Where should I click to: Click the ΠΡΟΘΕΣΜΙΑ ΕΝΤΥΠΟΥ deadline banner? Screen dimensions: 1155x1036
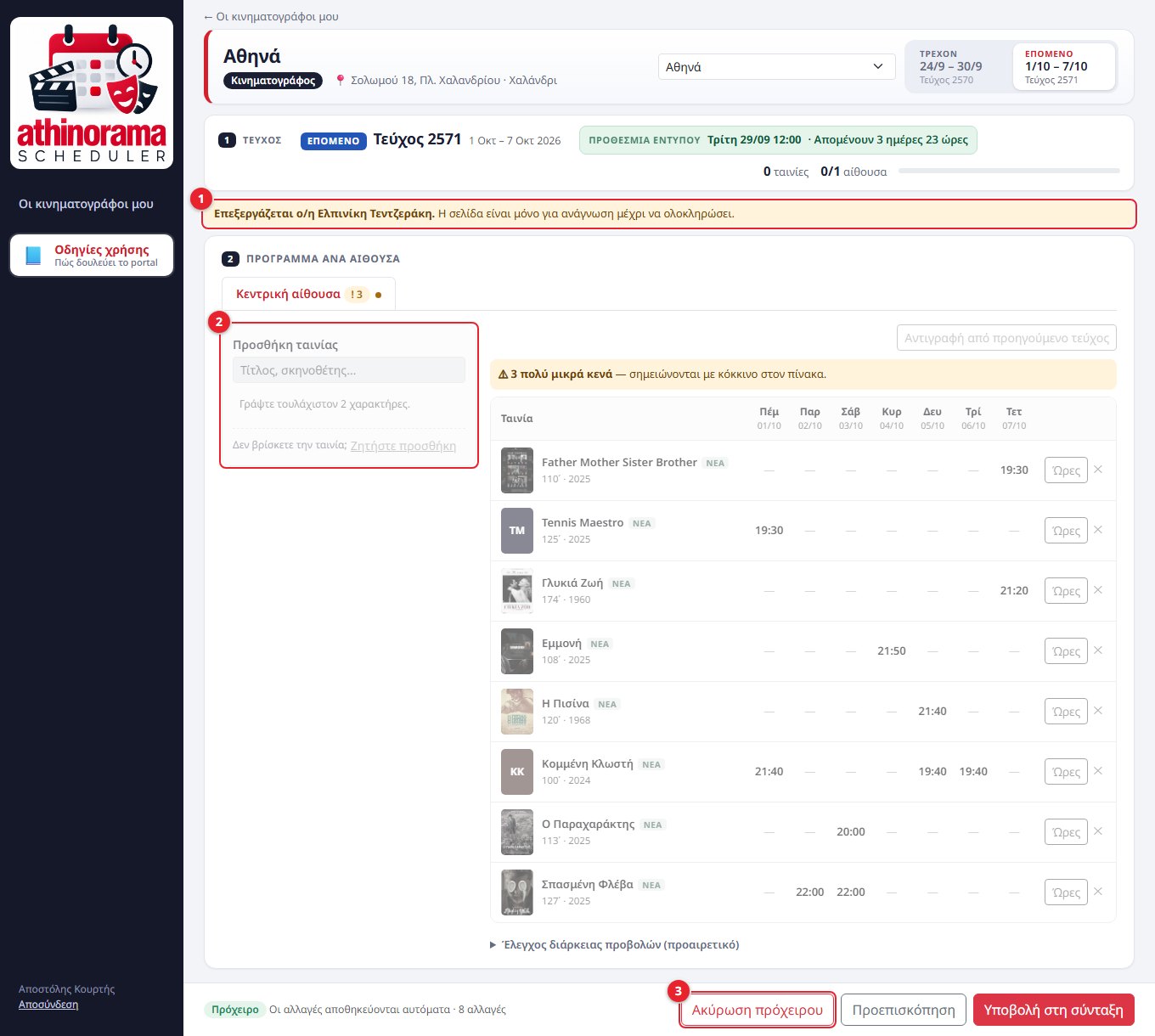click(778, 140)
